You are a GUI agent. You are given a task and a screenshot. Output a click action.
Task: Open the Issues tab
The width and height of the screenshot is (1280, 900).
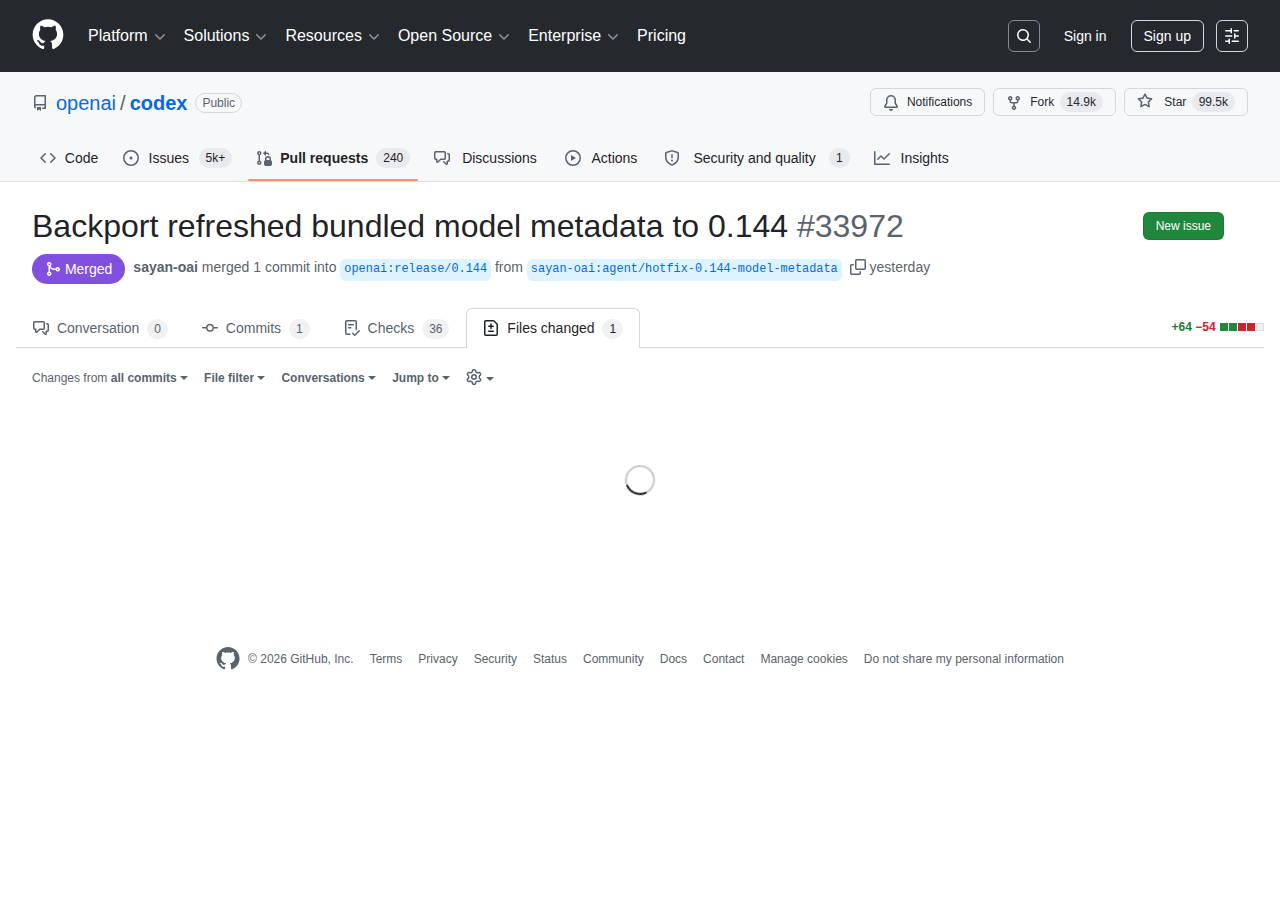(177, 158)
